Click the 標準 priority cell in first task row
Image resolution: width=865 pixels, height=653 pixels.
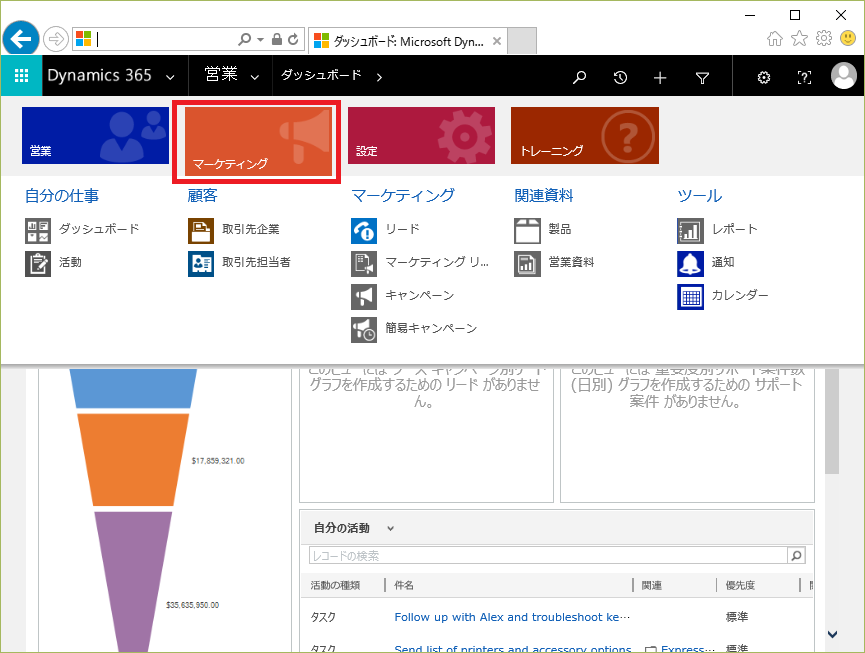[x=737, y=617]
